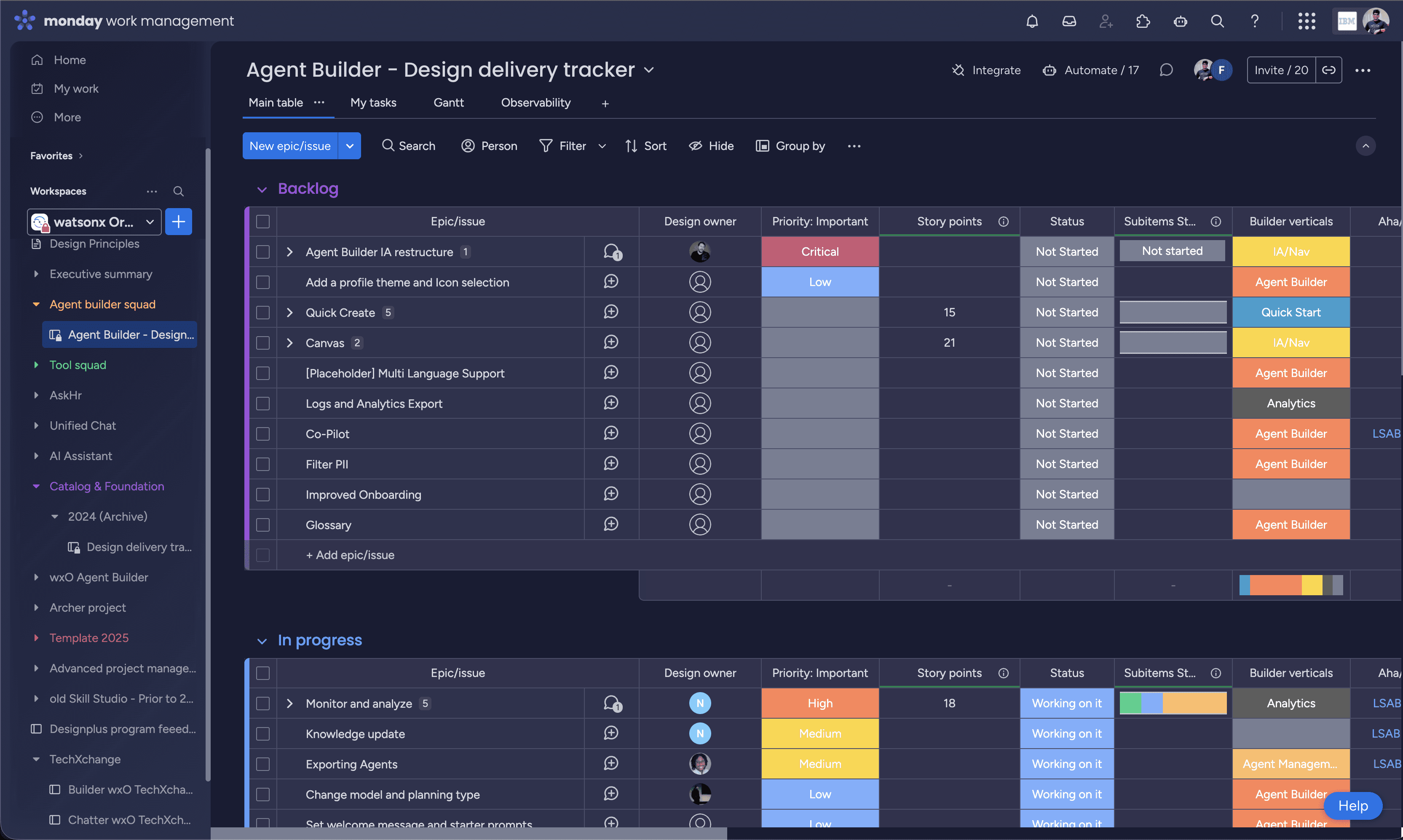The width and height of the screenshot is (1403, 840).
Task: Click the Invite / 20 button
Action: [1281, 70]
